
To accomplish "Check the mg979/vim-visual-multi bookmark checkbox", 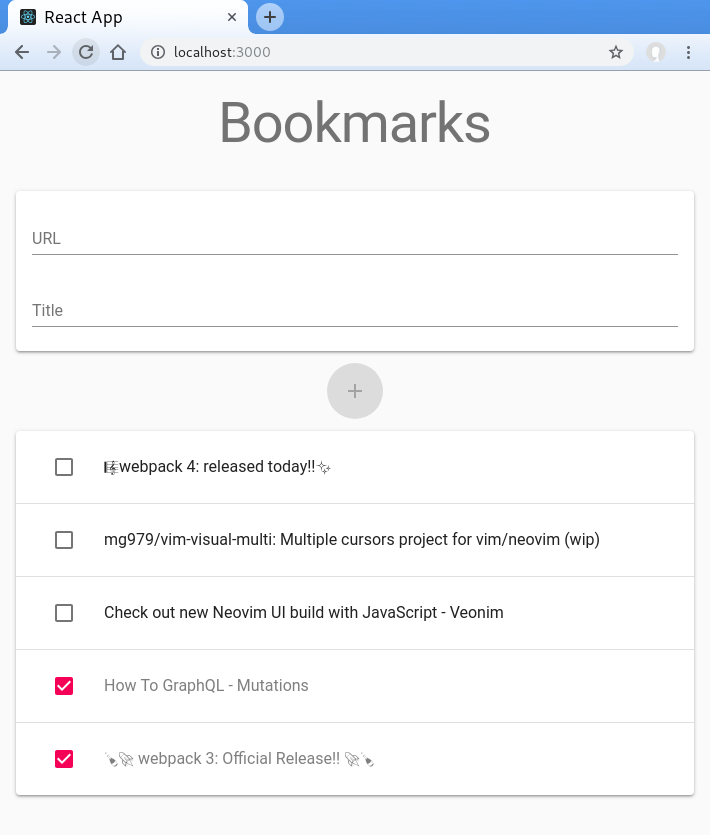I will pyautogui.click(x=64, y=540).
